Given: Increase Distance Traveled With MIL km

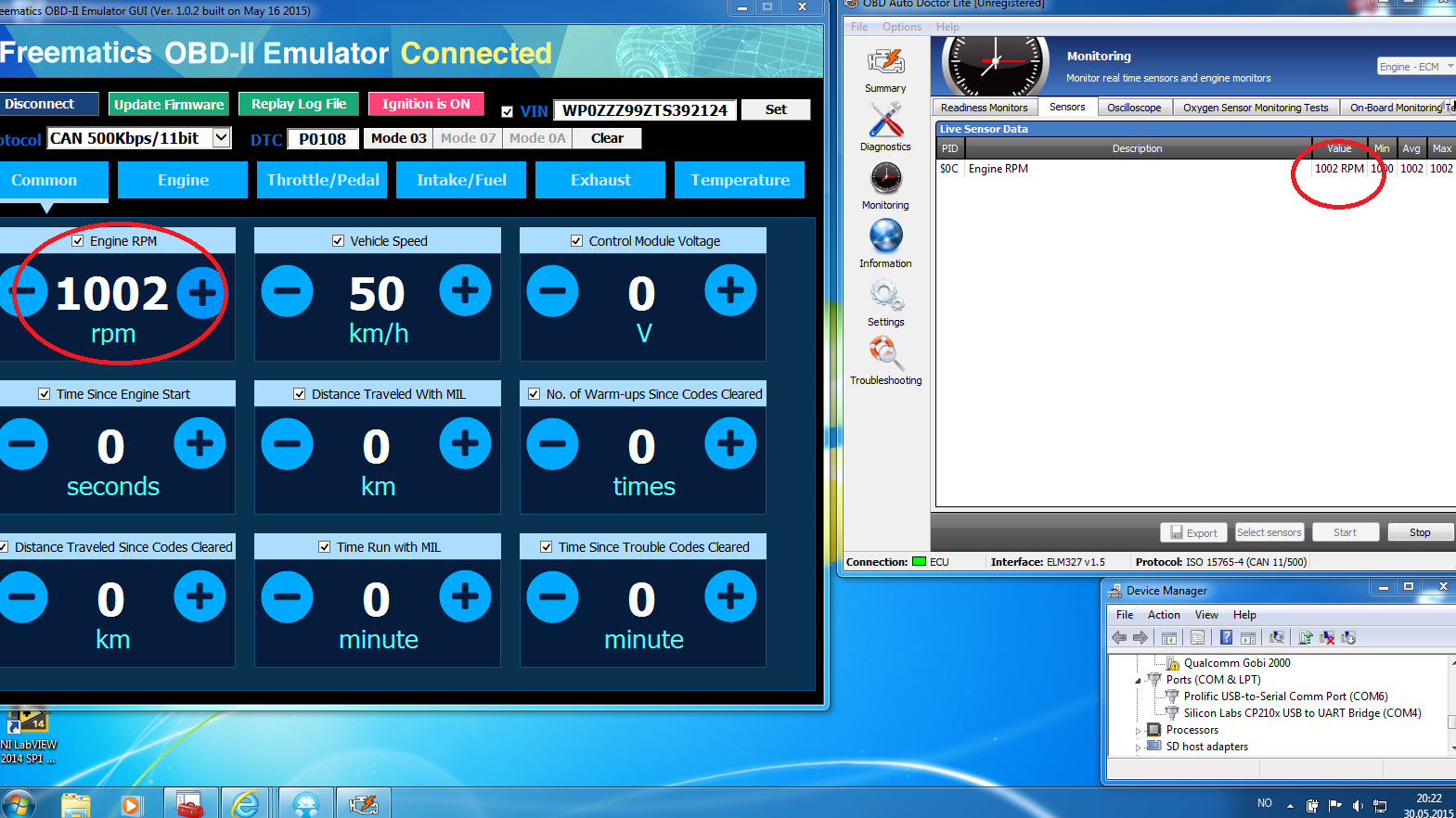Looking at the screenshot, I should (465, 443).
